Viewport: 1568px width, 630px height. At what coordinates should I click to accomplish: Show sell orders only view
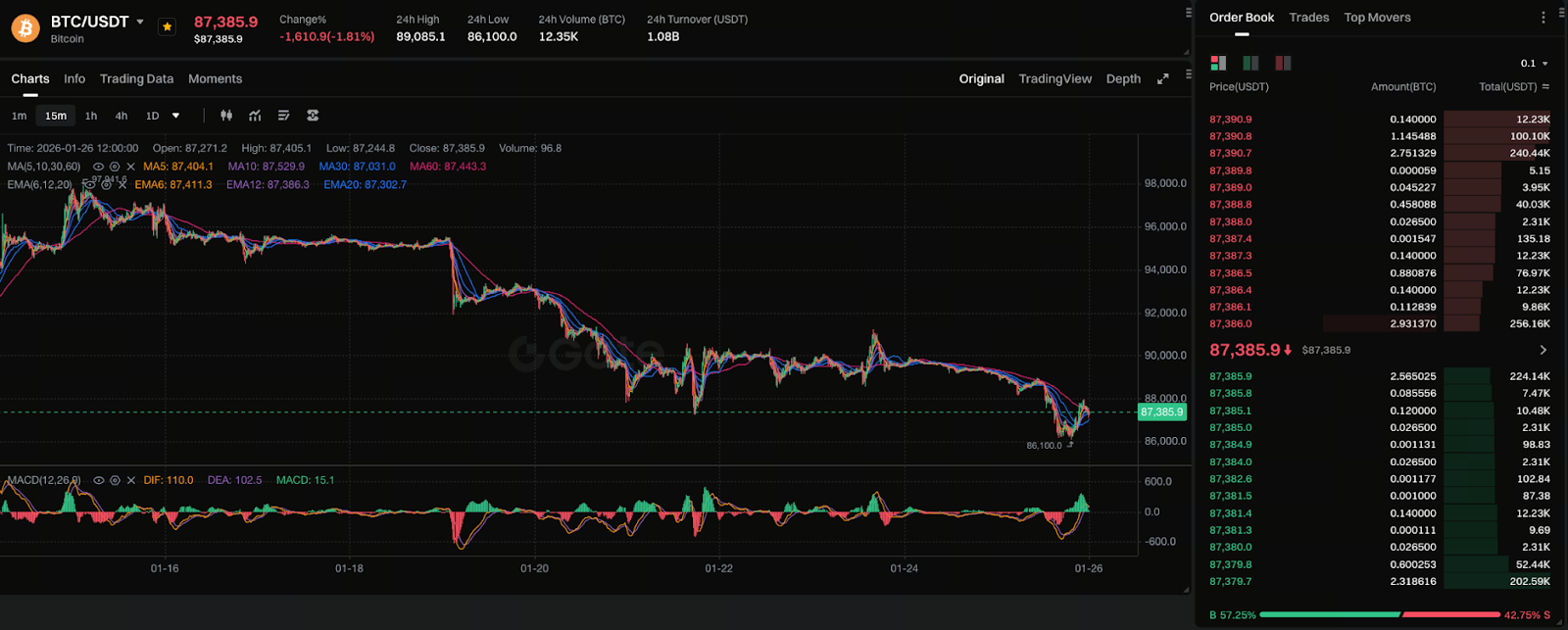[1283, 63]
